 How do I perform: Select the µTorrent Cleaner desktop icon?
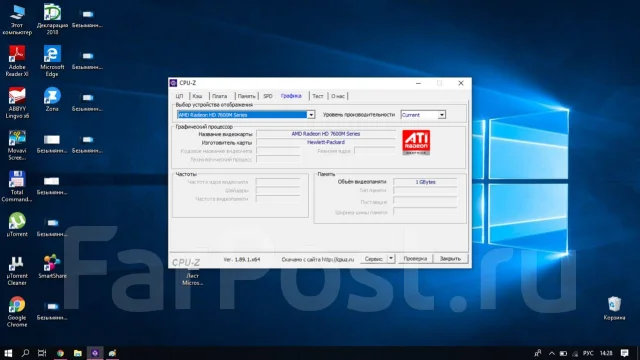tap(17, 270)
